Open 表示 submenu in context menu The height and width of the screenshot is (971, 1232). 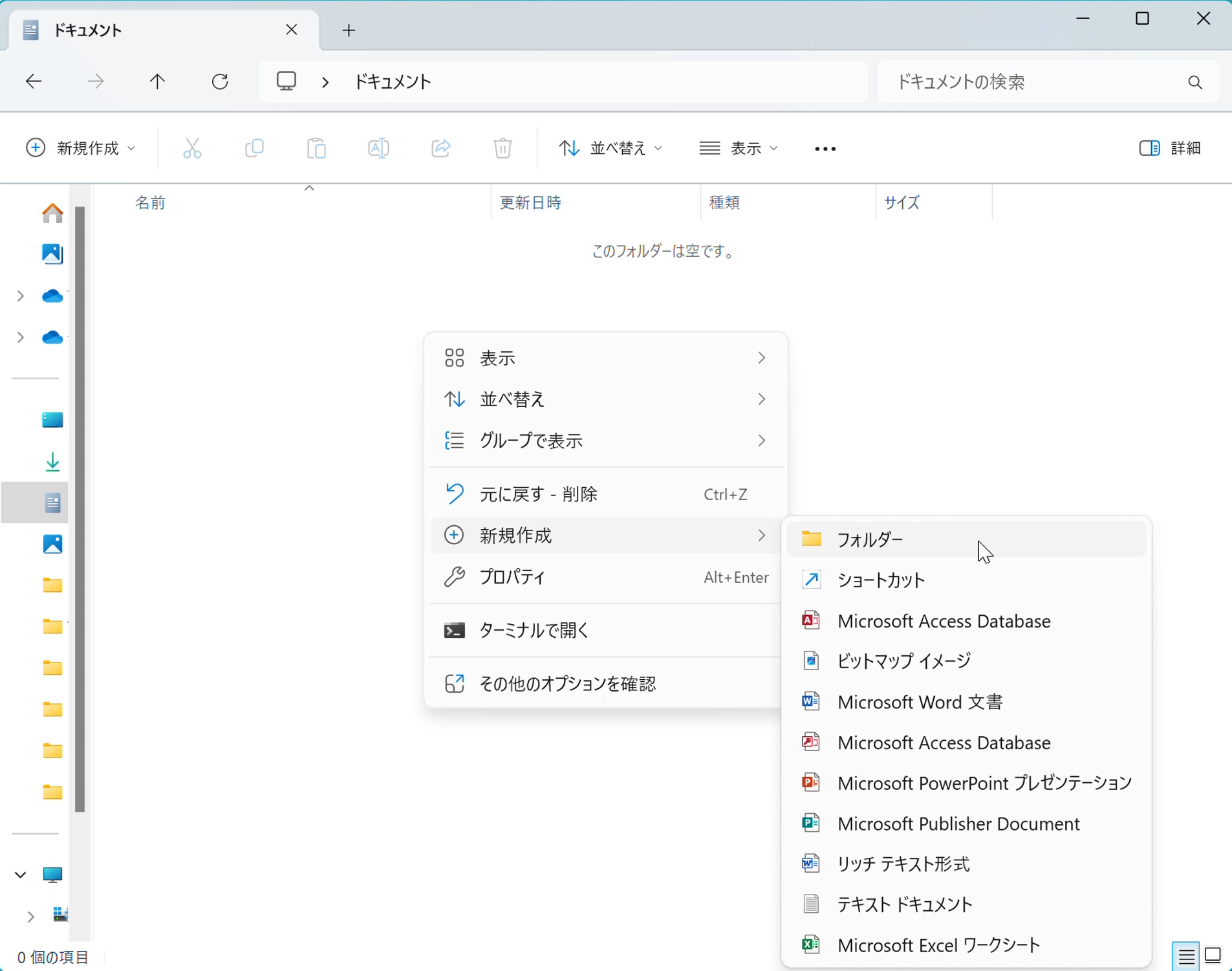pos(606,358)
